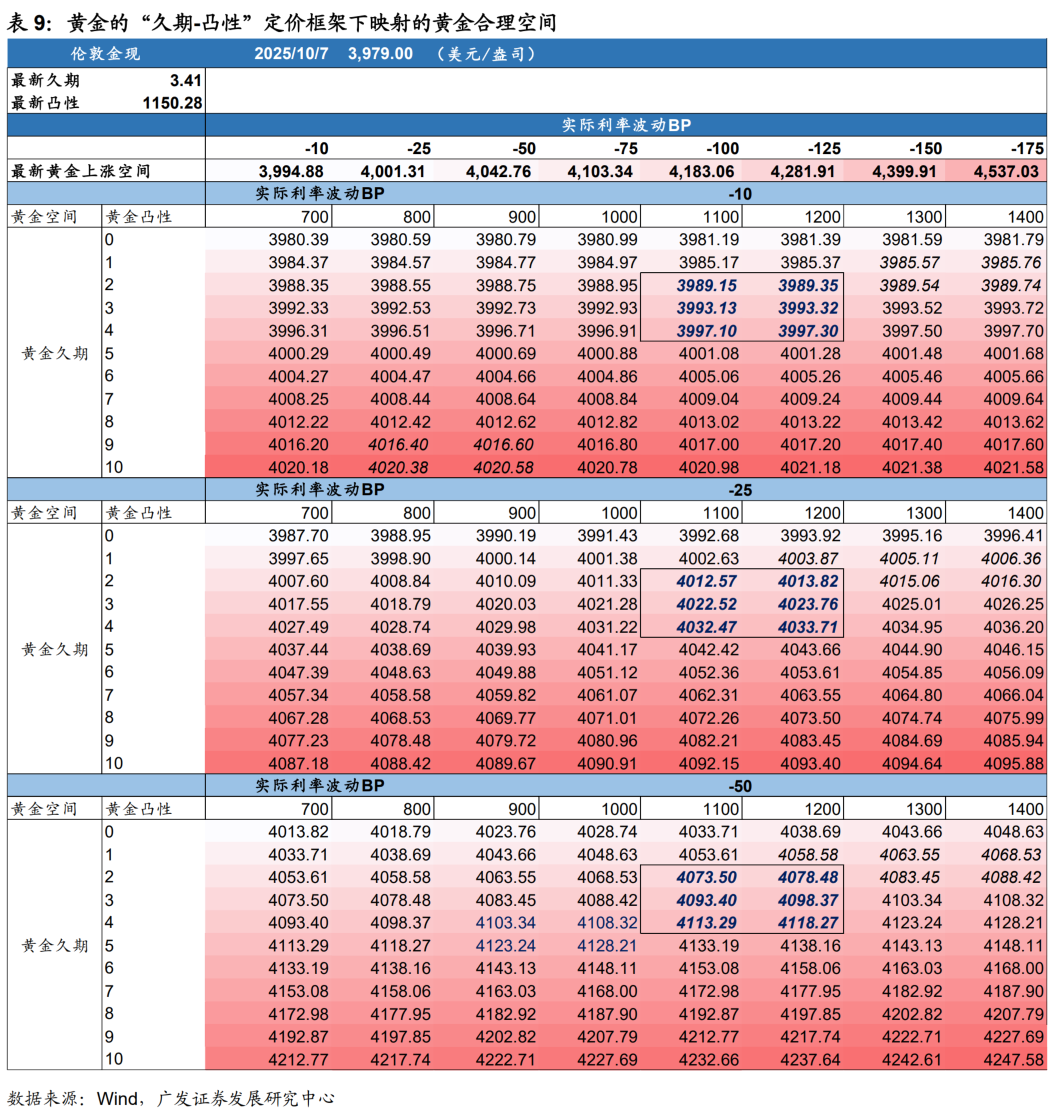Click the date cell 2025/10/7

click(x=291, y=54)
